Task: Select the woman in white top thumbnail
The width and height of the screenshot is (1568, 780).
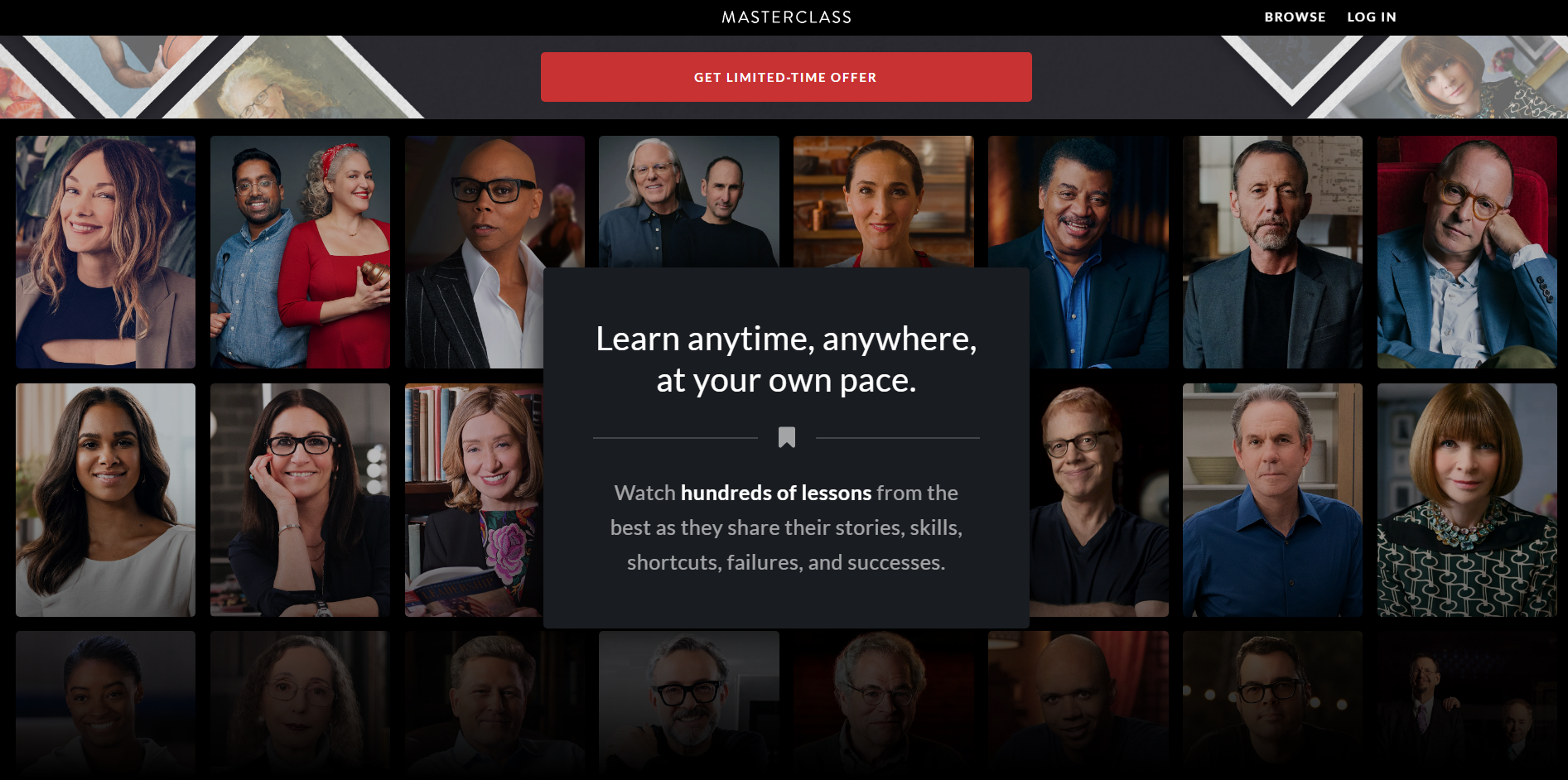Action: coord(105,499)
